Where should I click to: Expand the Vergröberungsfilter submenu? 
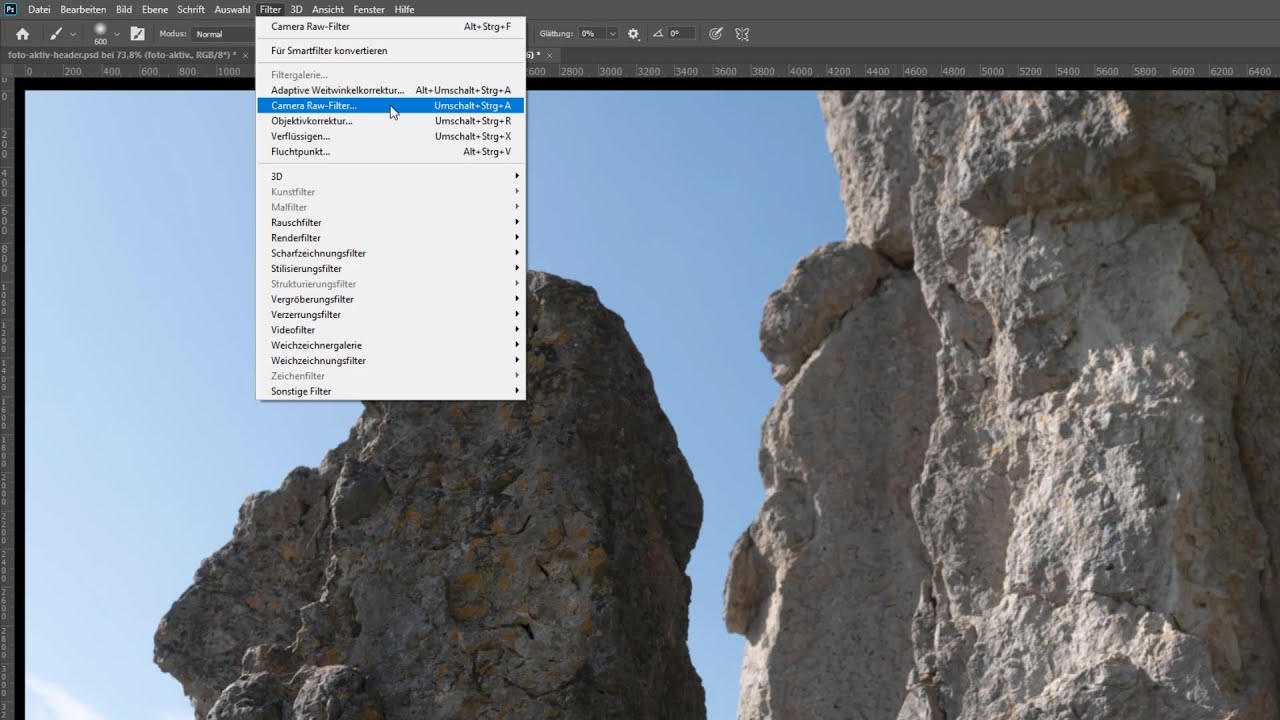click(390, 299)
